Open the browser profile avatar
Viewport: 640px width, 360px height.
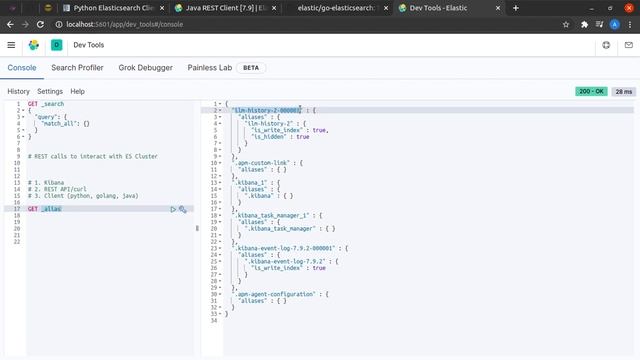[x=615, y=24]
